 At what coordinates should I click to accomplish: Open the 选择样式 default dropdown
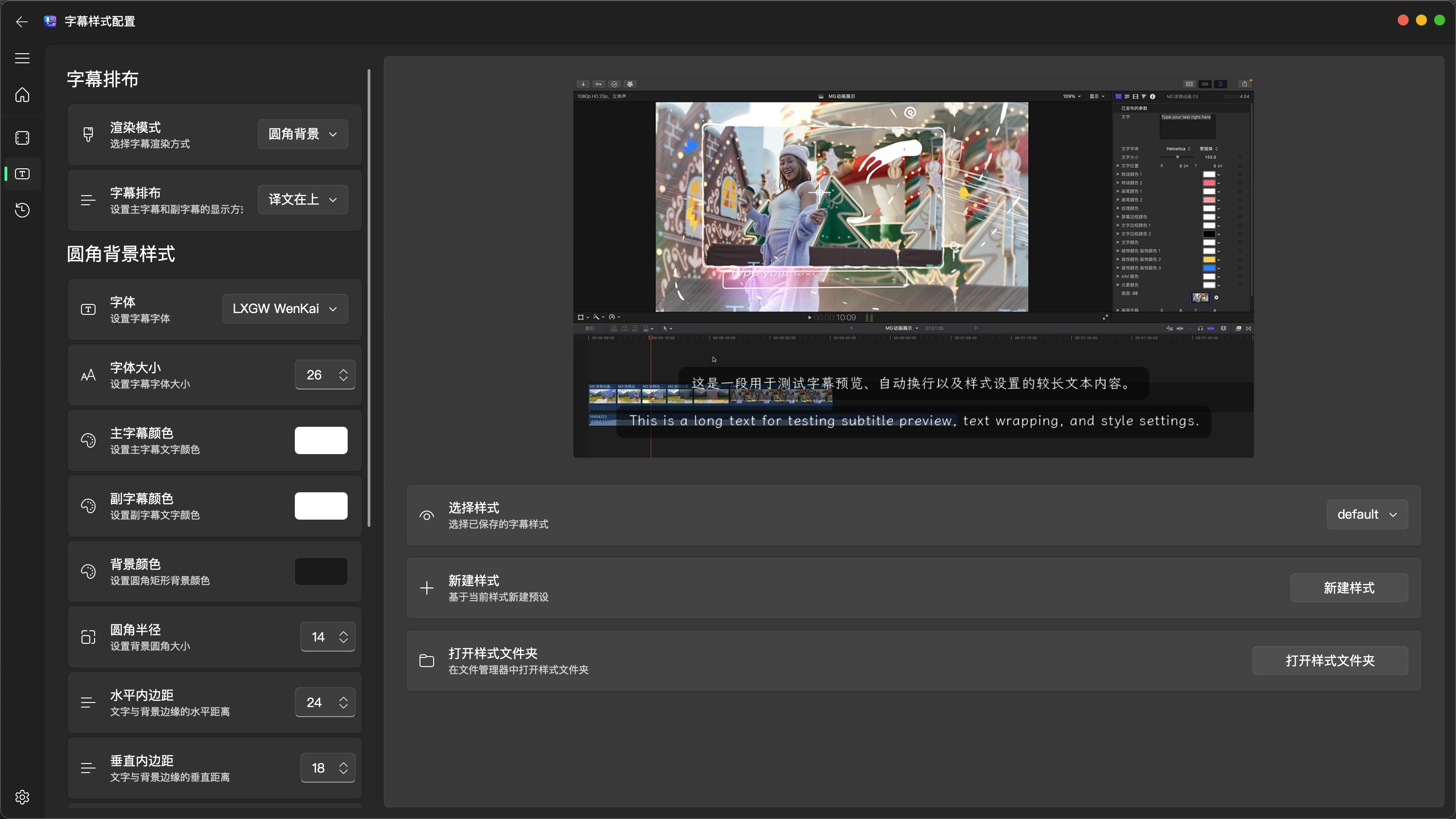coord(1367,514)
